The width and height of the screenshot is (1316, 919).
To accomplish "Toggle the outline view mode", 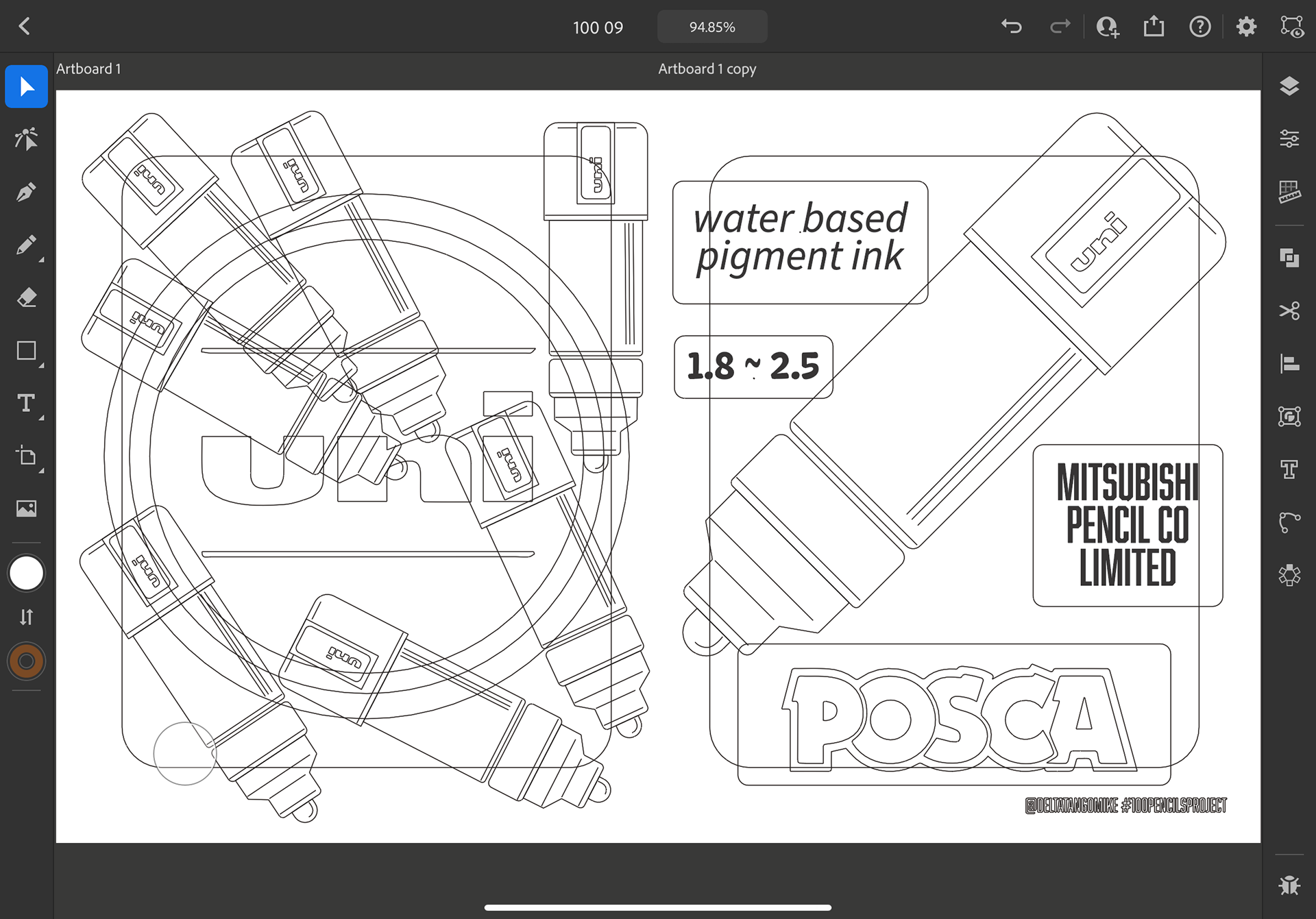I will [x=1292, y=27].
